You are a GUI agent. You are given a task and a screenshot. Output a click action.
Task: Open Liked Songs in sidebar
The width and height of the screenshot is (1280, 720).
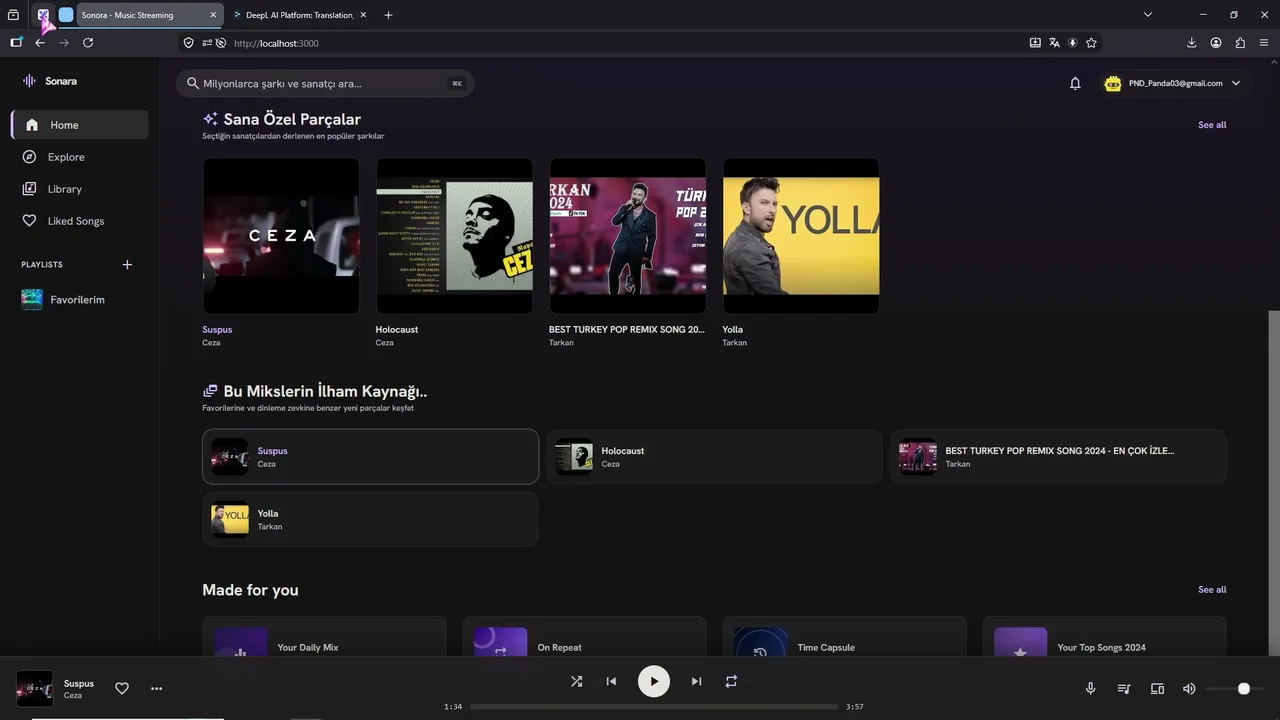(80, 221)
